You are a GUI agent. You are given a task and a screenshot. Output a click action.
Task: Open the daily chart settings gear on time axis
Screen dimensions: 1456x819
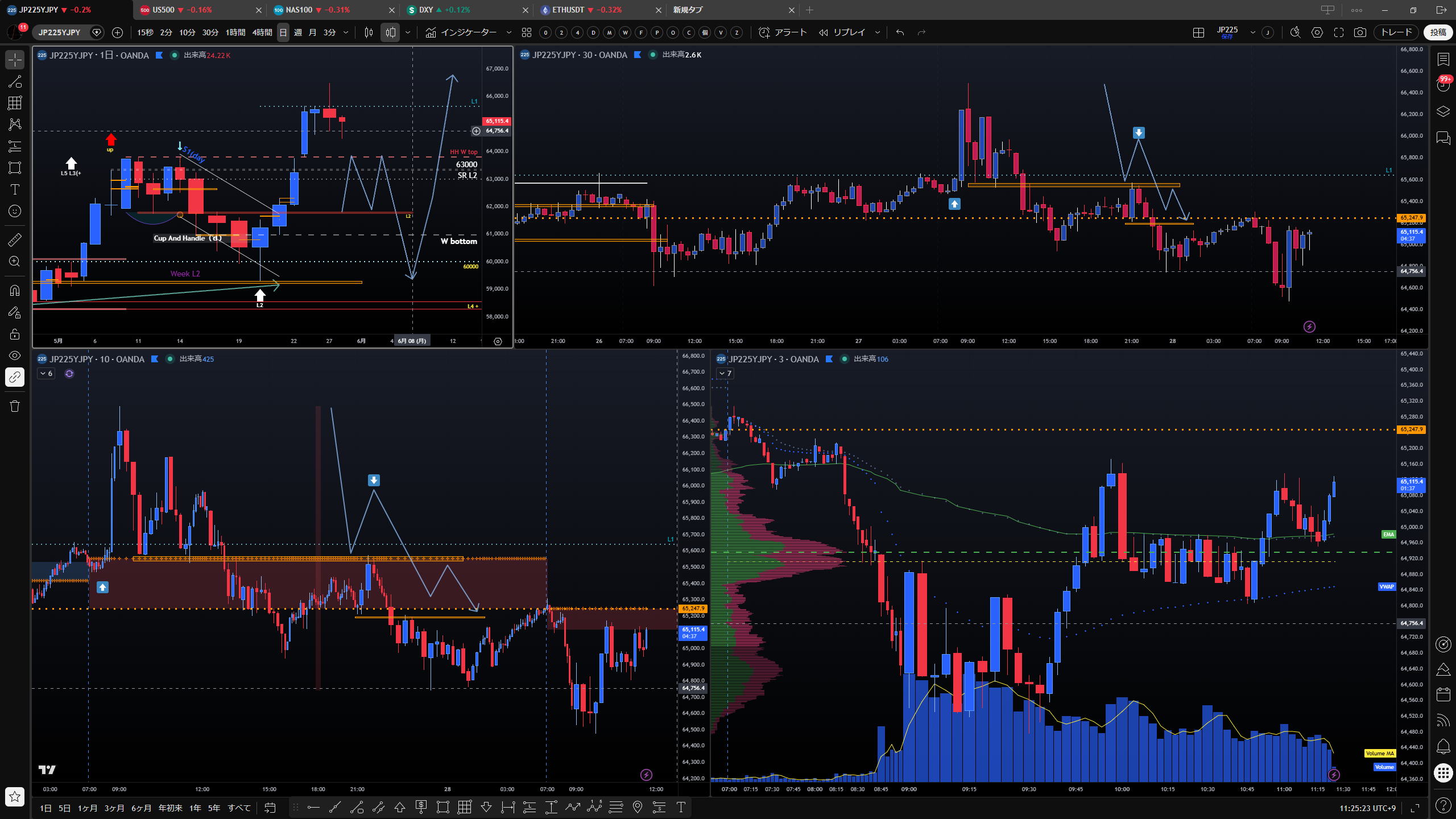click(x=498, y=341)
